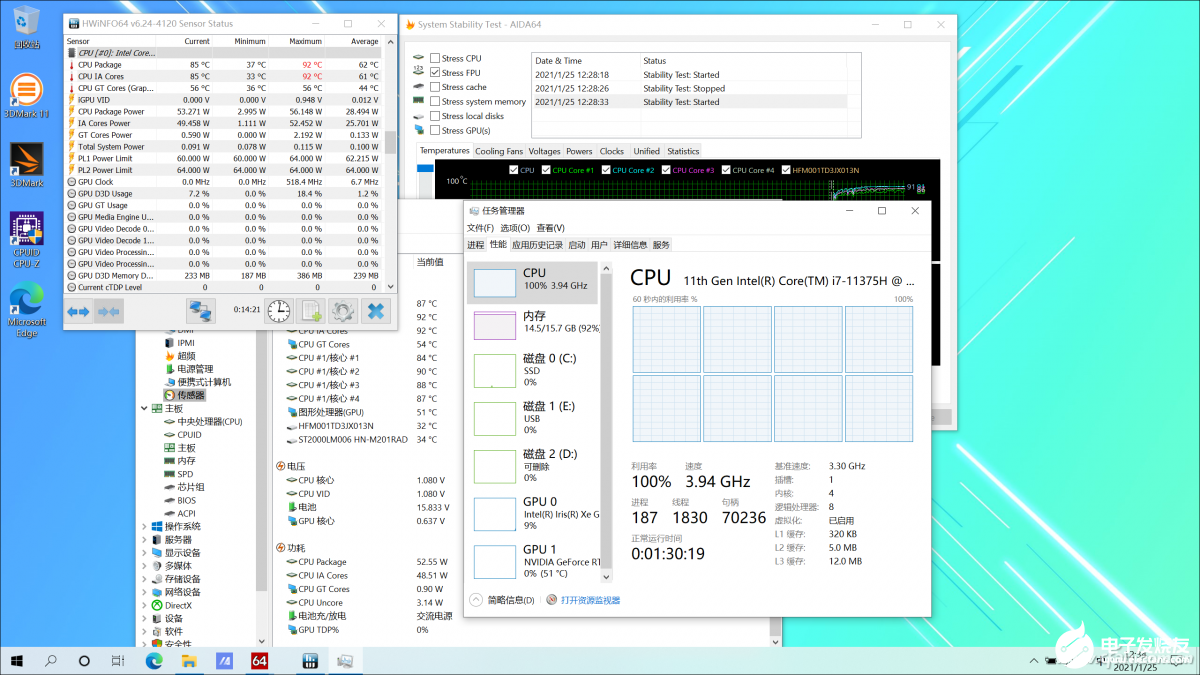The width and height of the screenshot is (1200, 675).
Task: Expand the 多媒体 tree node
Action: (145, 565)
